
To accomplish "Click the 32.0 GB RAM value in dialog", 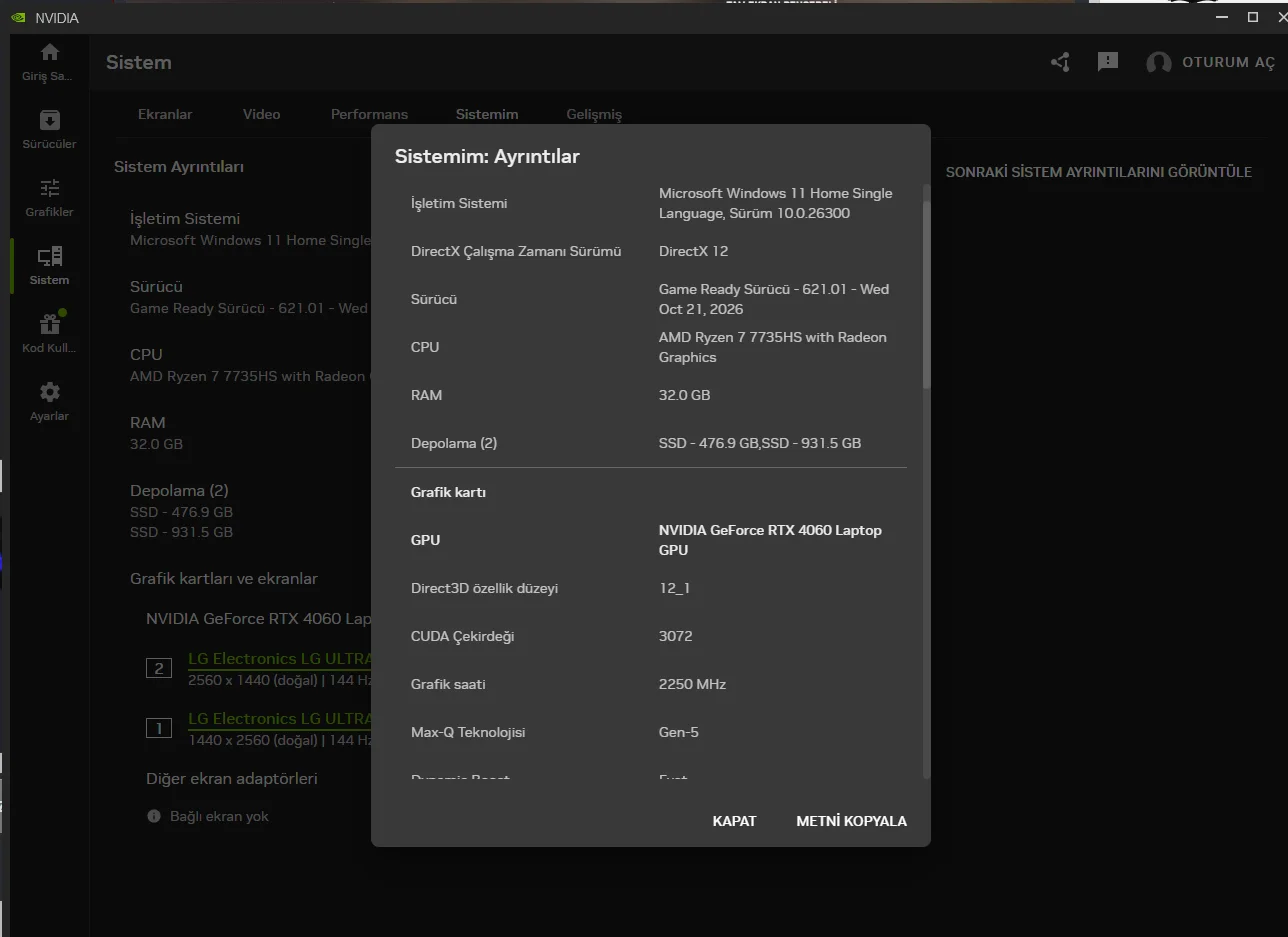I will 684,395.
